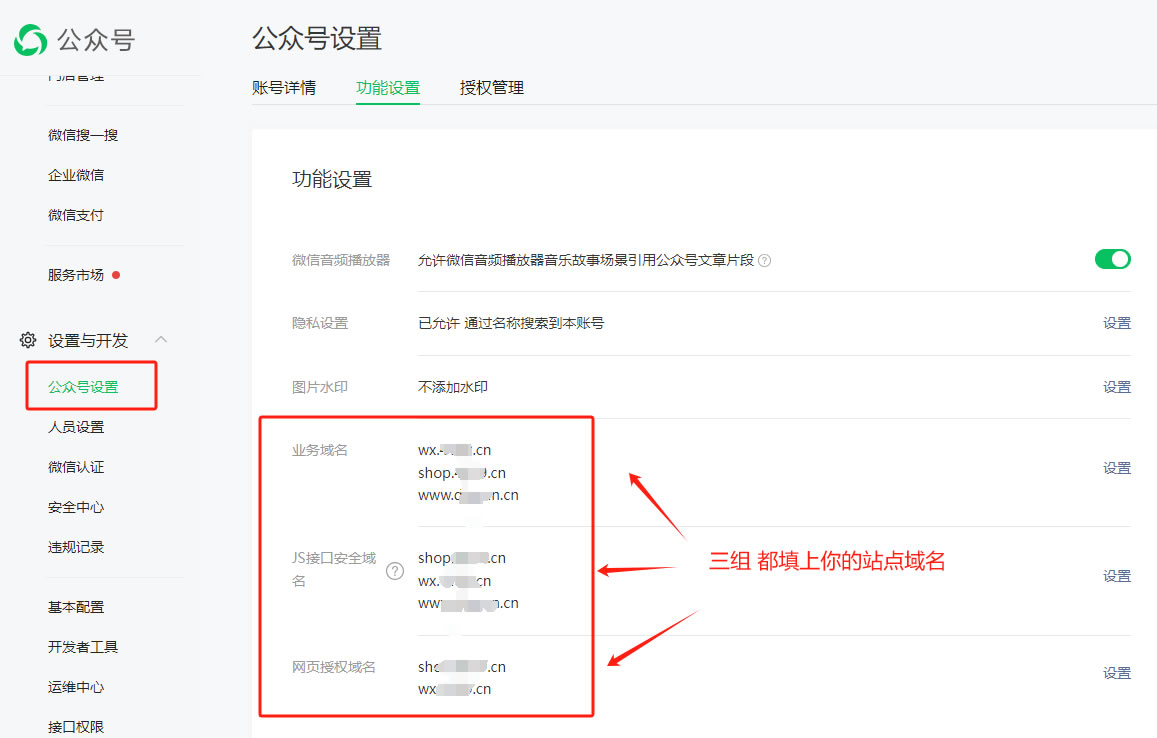Viewport: 1157px width, 738px height.
Task: Open 微信支付 in the sidebar
Action: point(76,215)
